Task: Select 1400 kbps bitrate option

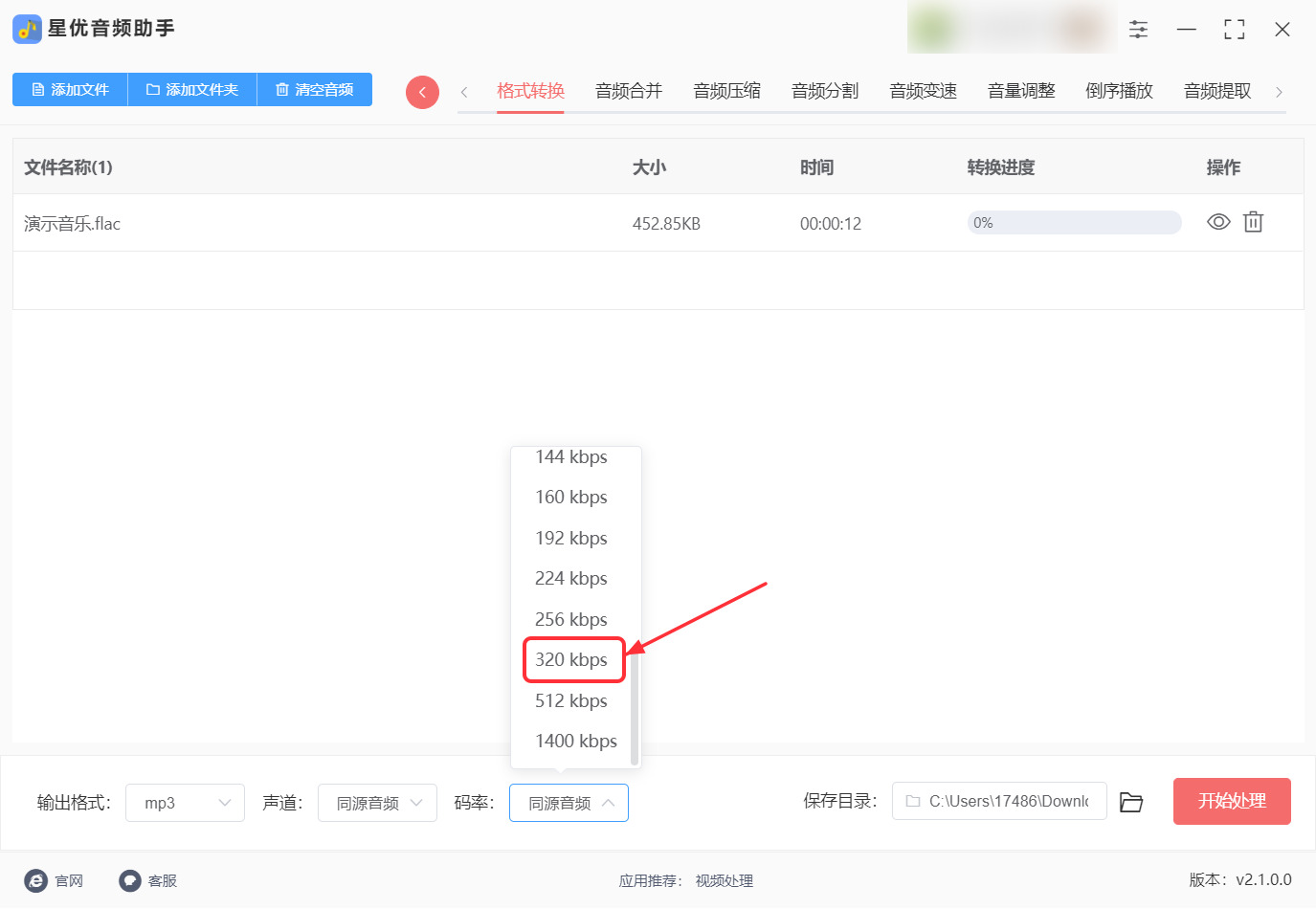Action: (x=576, y=741)
